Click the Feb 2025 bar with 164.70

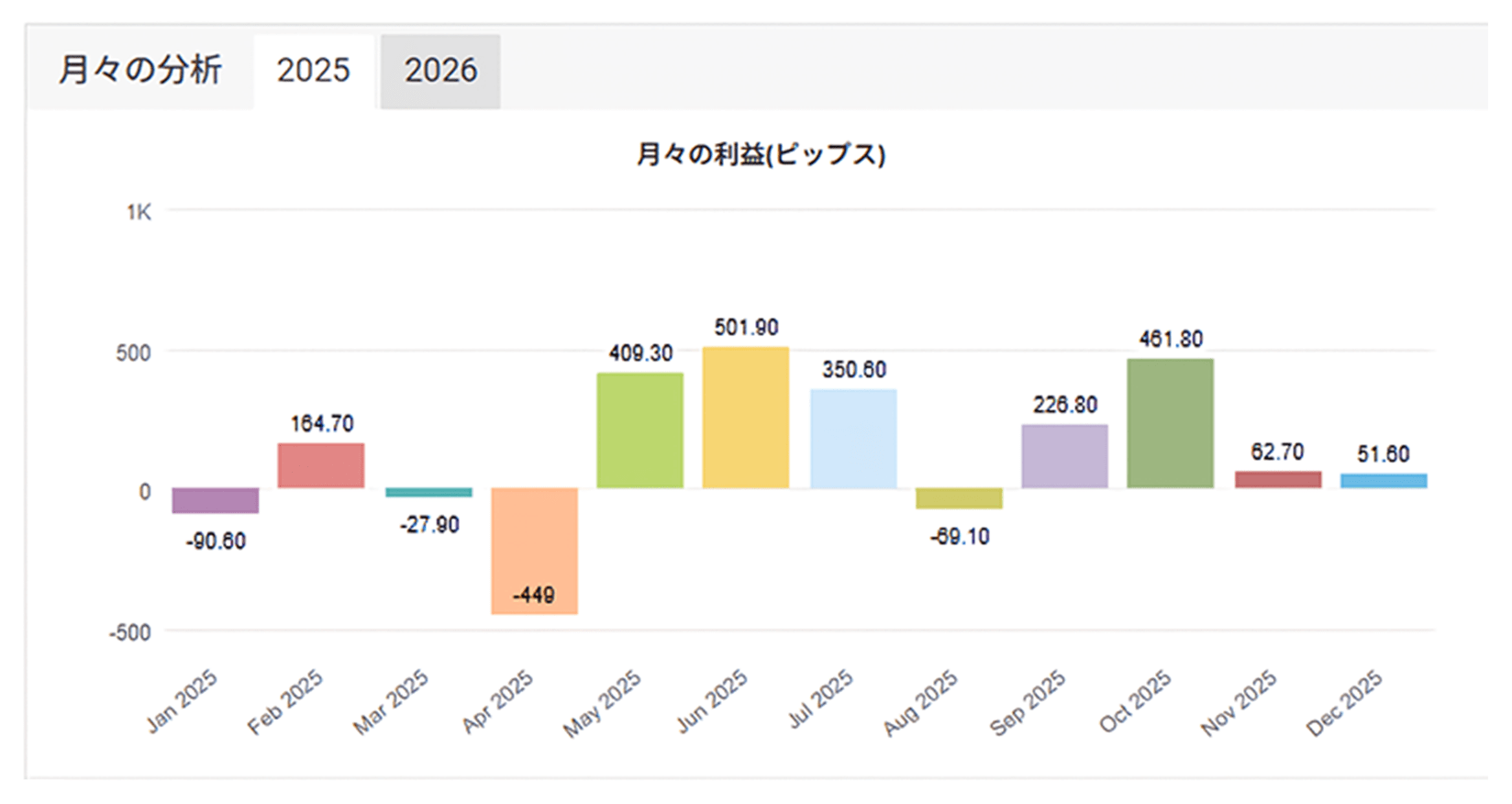319,463
